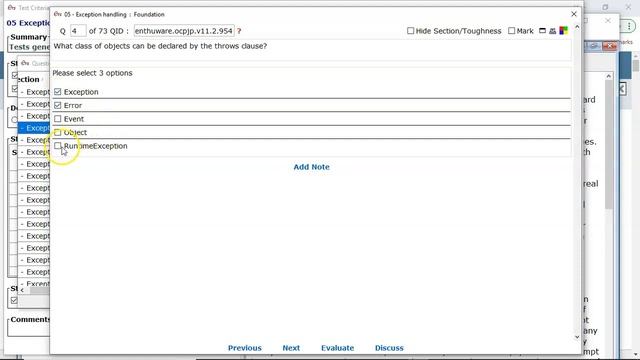The height and width of the screenshot is (360, 640).
Task: Tick the RuntimeException answer checkbox
Action: click(x=58, y=146)
